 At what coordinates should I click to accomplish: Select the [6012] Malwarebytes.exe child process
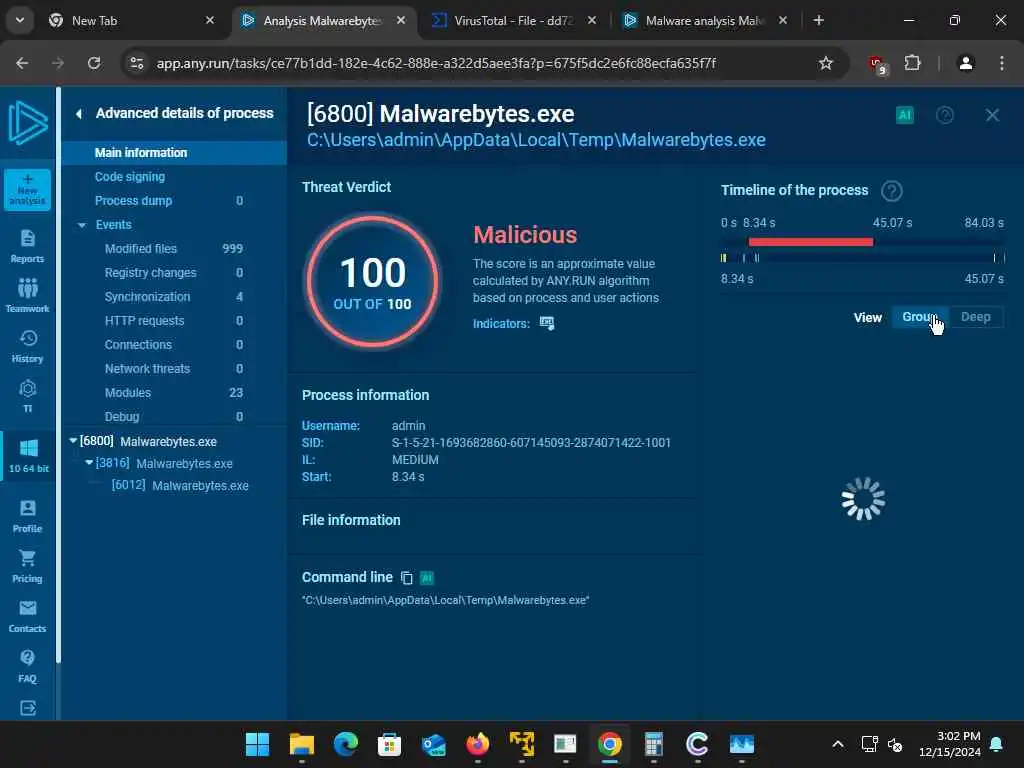coord(180,486)
